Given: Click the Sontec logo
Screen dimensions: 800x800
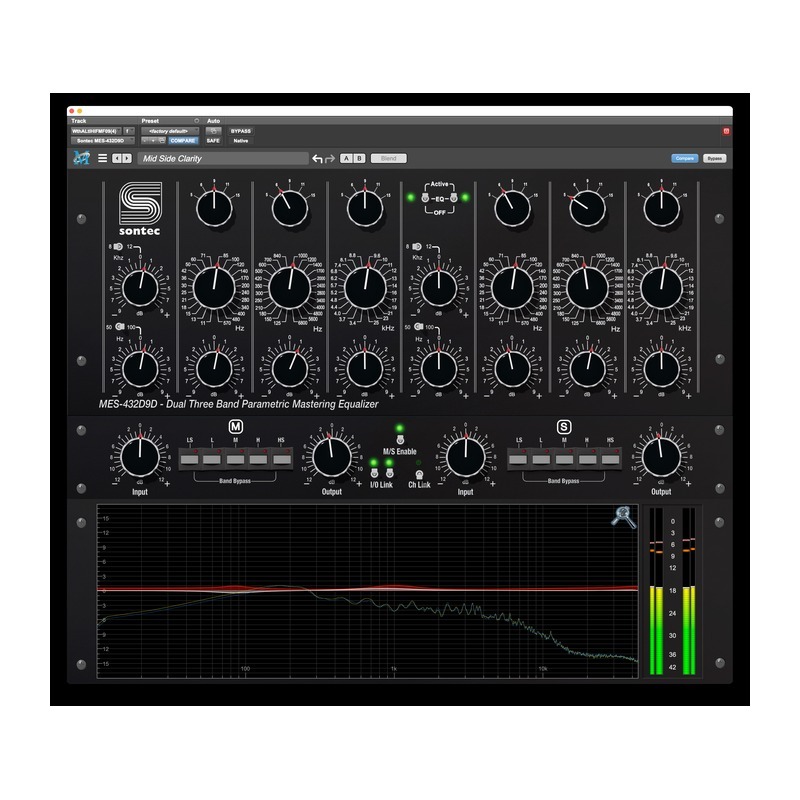Looking at the screenshot, I should tap(140, 209).
